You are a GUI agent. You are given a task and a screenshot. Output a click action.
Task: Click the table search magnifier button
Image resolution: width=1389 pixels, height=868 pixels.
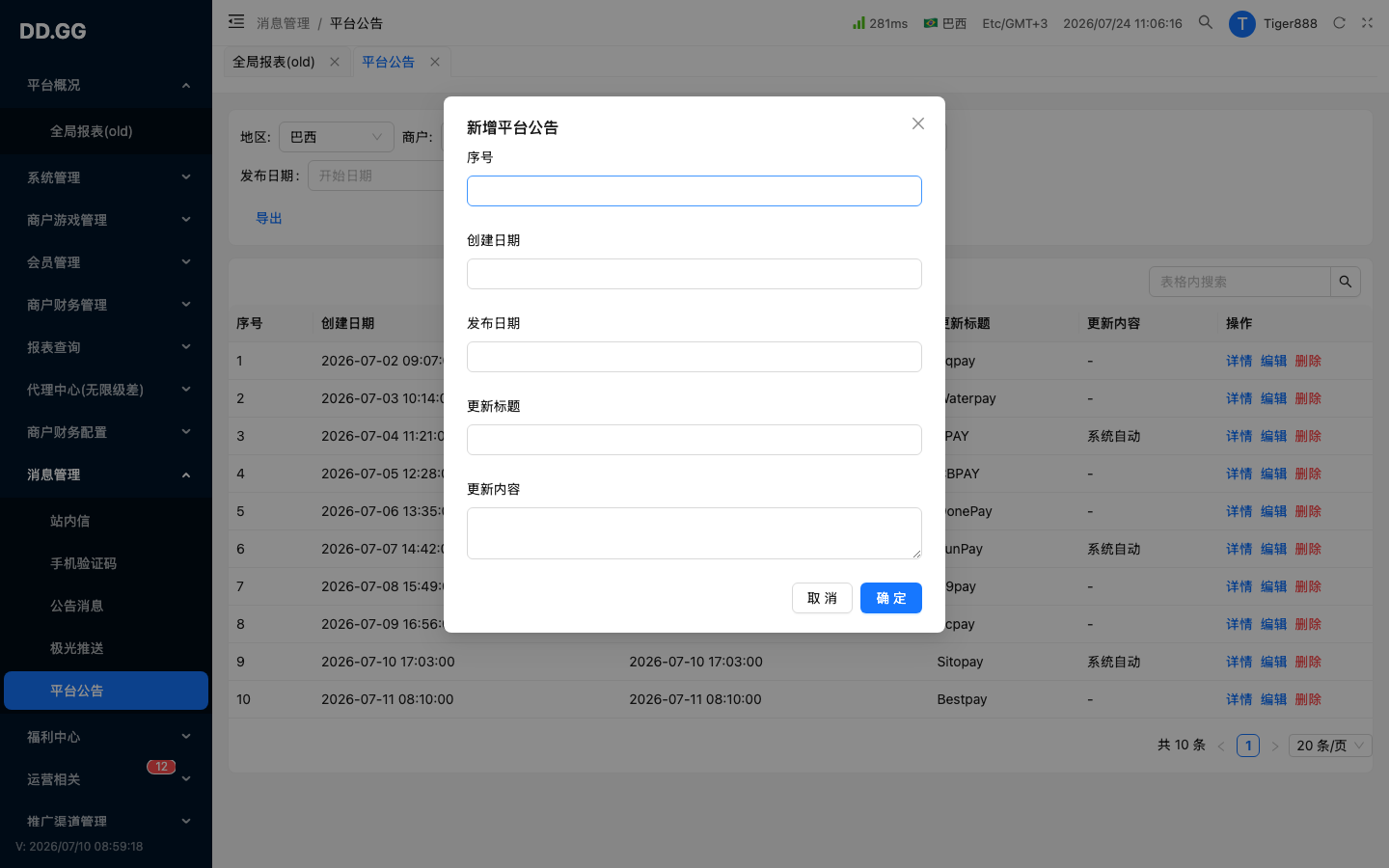point(1346,282)
